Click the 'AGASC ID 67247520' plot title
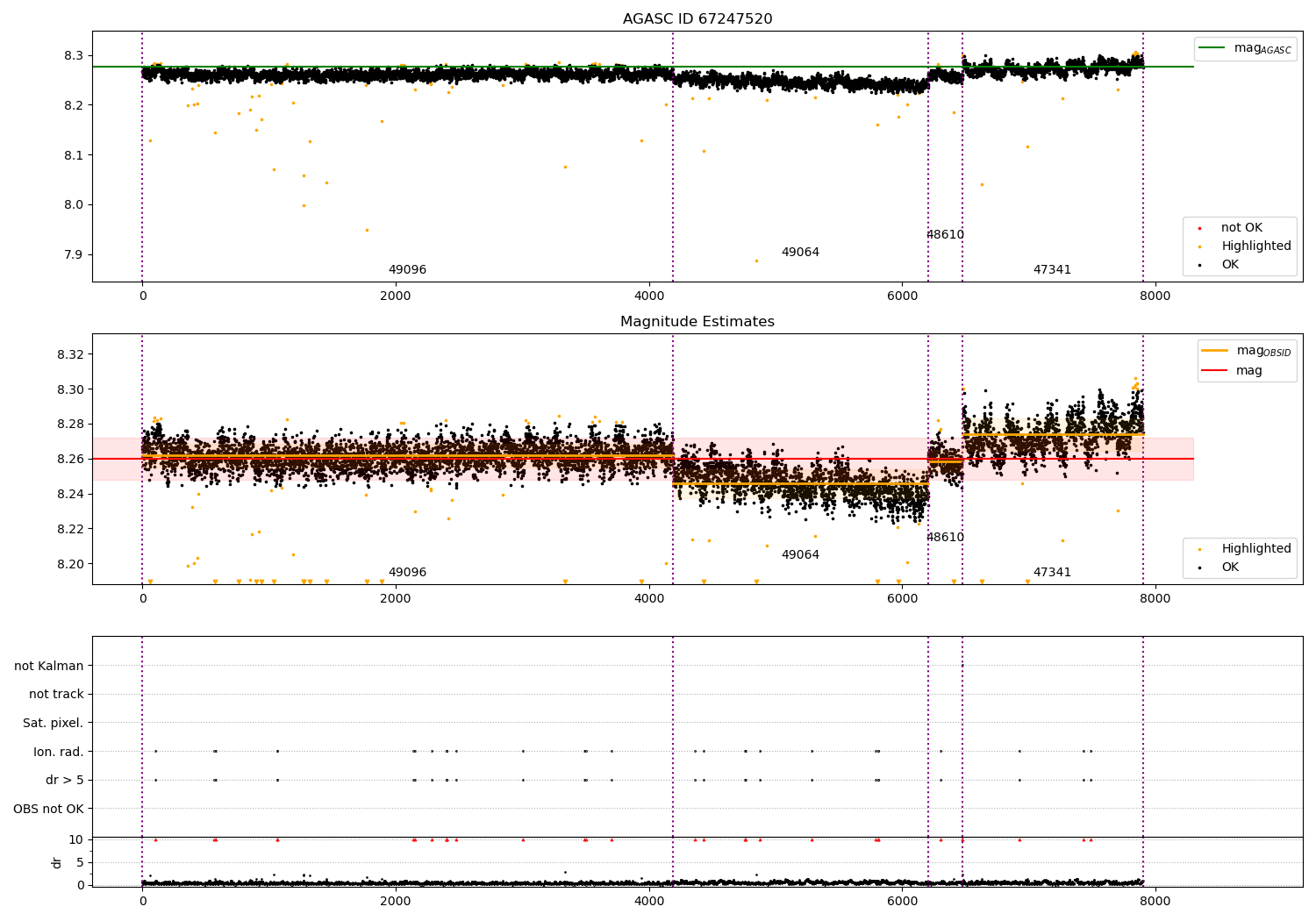 click(697, 19)
